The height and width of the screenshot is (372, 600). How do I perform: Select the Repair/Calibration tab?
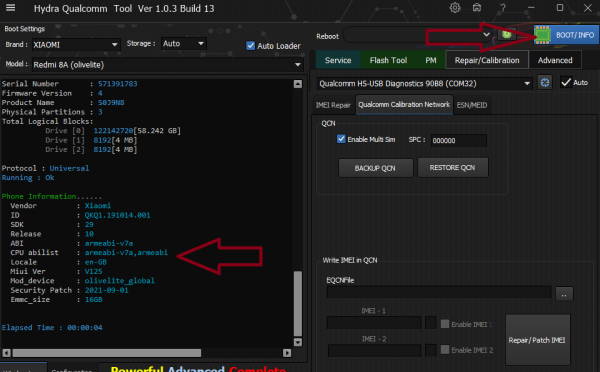tap(487, 60)
